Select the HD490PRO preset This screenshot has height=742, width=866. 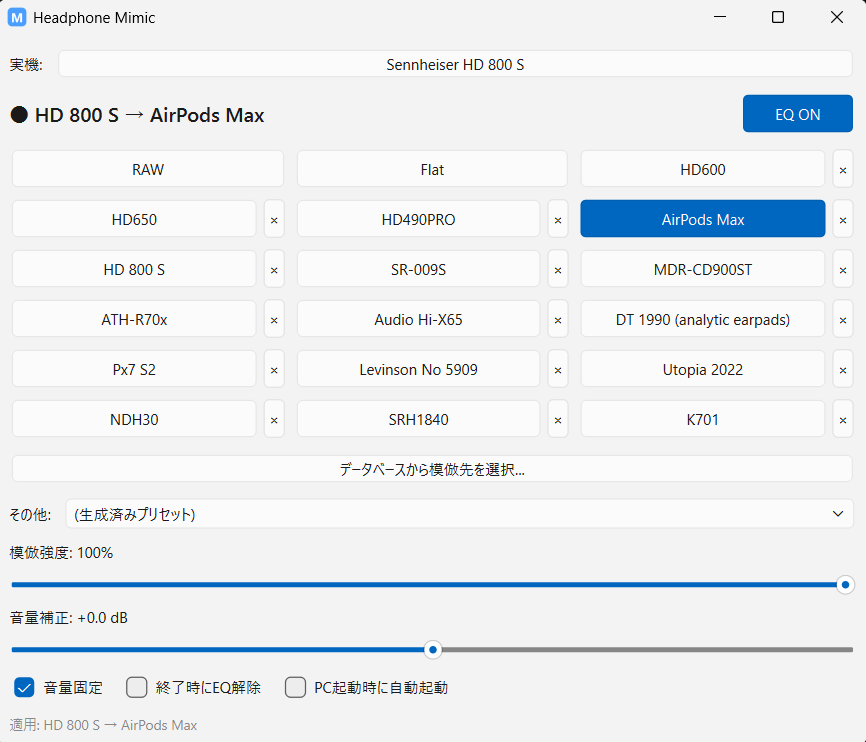coord(418,219)
